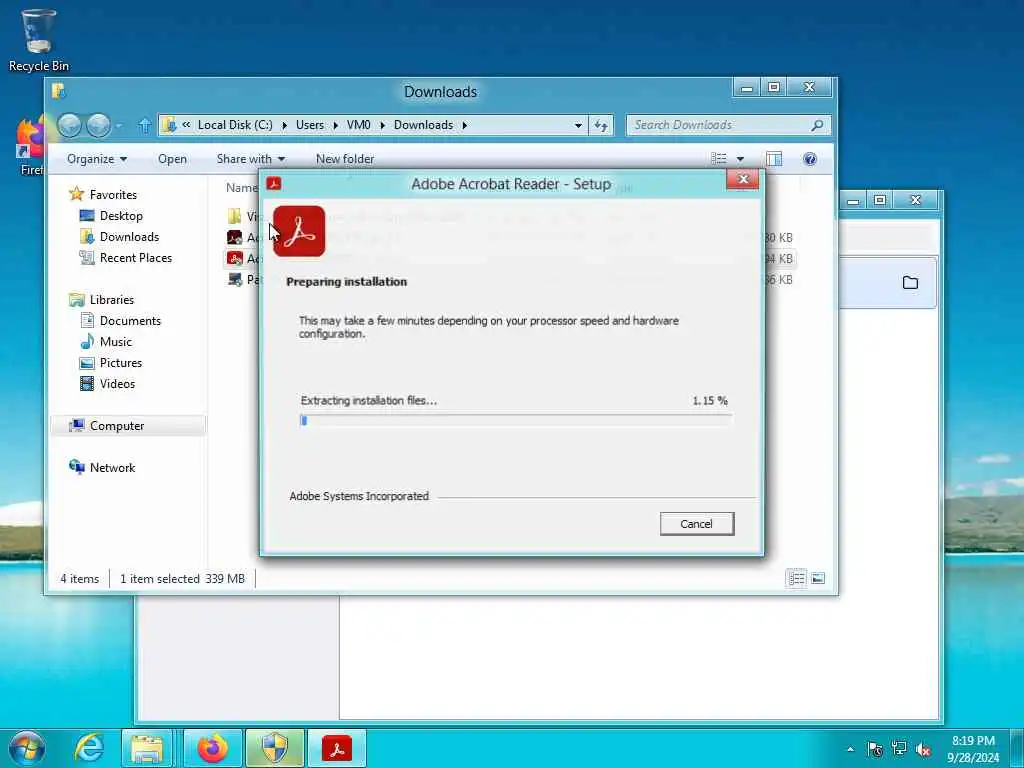1024x768 pixels.
Task: Change view via the view icon
Action: tap(719, 159)
